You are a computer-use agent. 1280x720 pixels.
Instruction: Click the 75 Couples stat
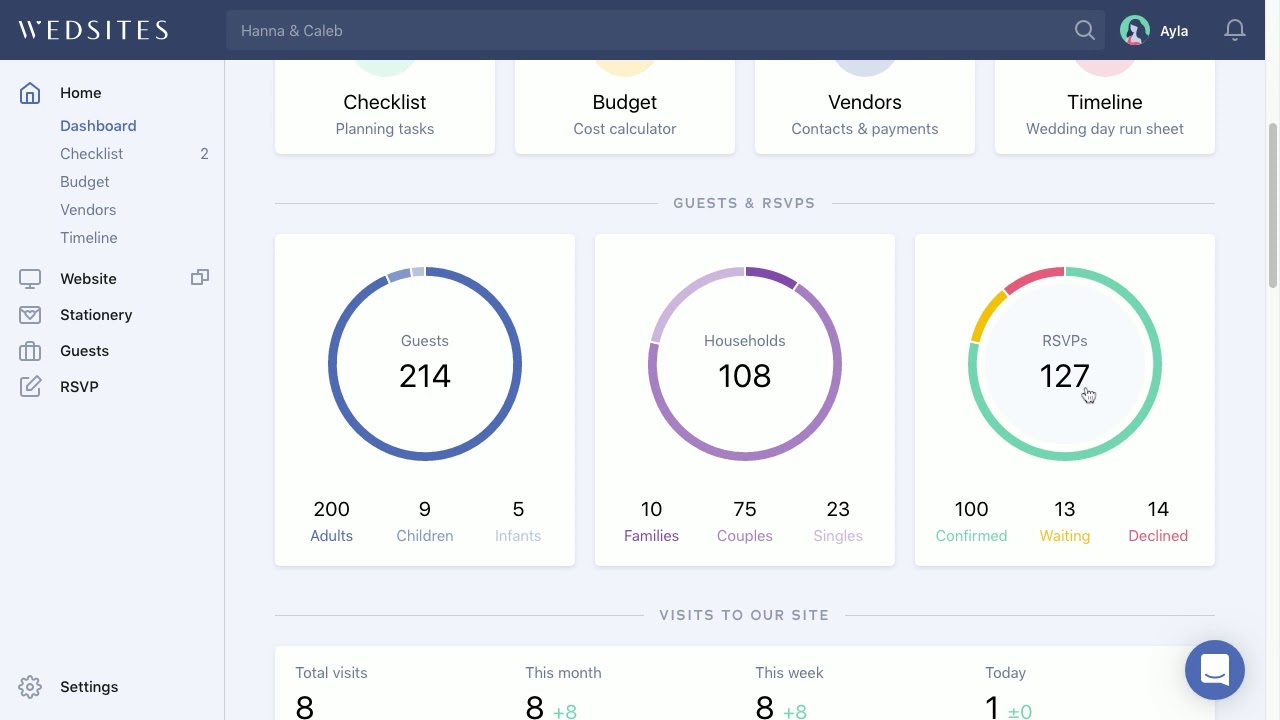pyautogui.click(x=745, y=521)
